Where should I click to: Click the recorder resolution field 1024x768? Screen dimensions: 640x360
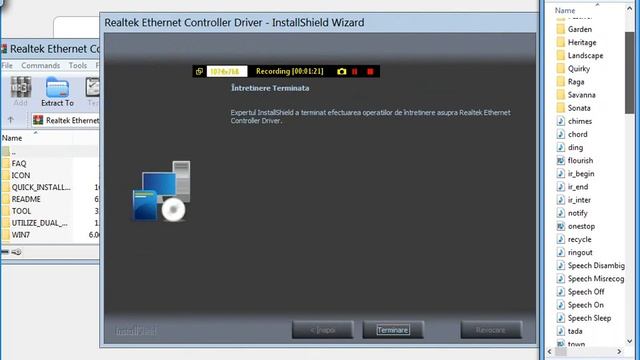coord(227,71)
